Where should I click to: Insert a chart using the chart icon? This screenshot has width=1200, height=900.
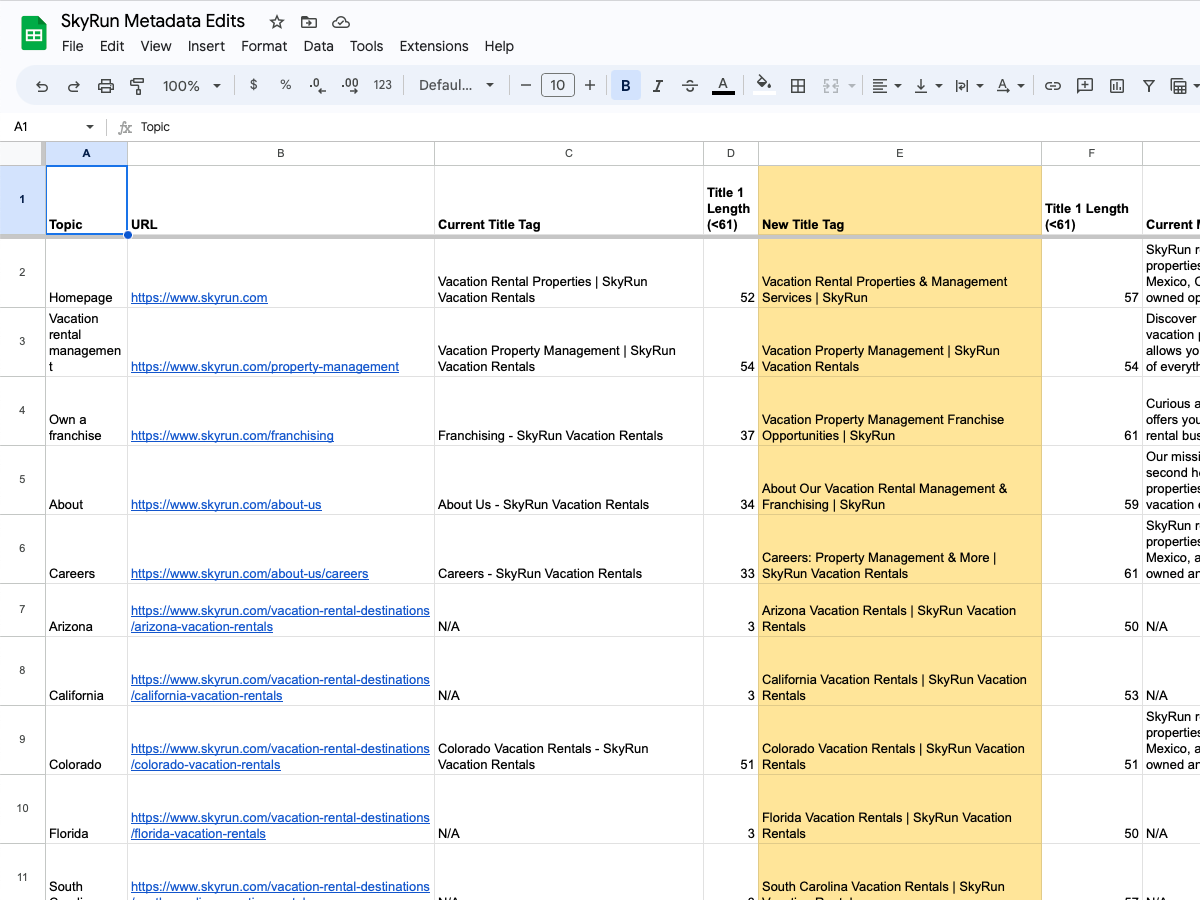(x=1116, y=85)
